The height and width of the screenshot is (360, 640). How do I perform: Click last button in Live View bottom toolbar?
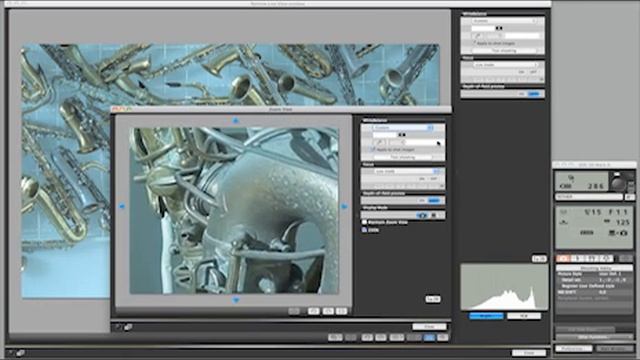[442, 337]
